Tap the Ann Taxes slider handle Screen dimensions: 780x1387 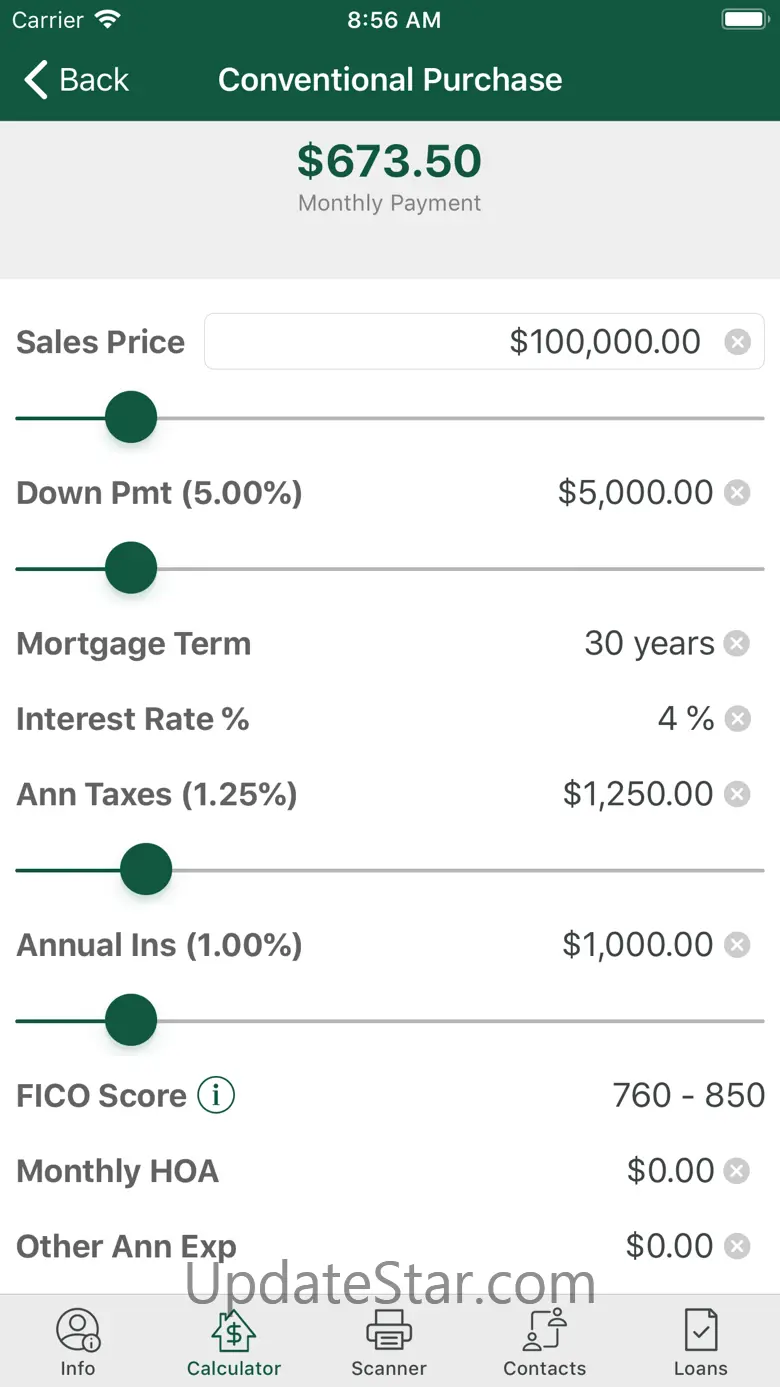[x=146, y=869]
